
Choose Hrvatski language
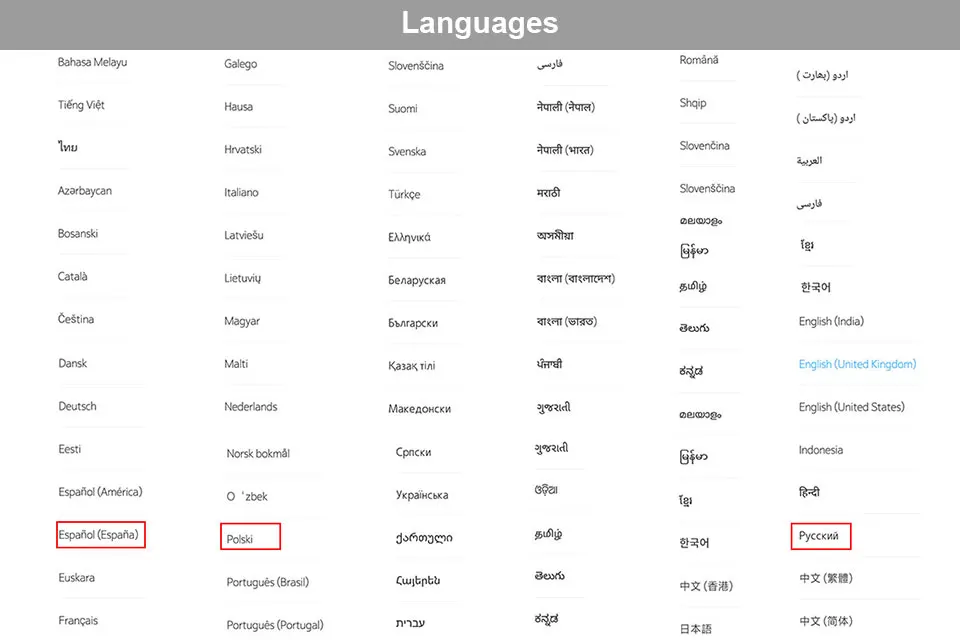(x=242, y=149)
